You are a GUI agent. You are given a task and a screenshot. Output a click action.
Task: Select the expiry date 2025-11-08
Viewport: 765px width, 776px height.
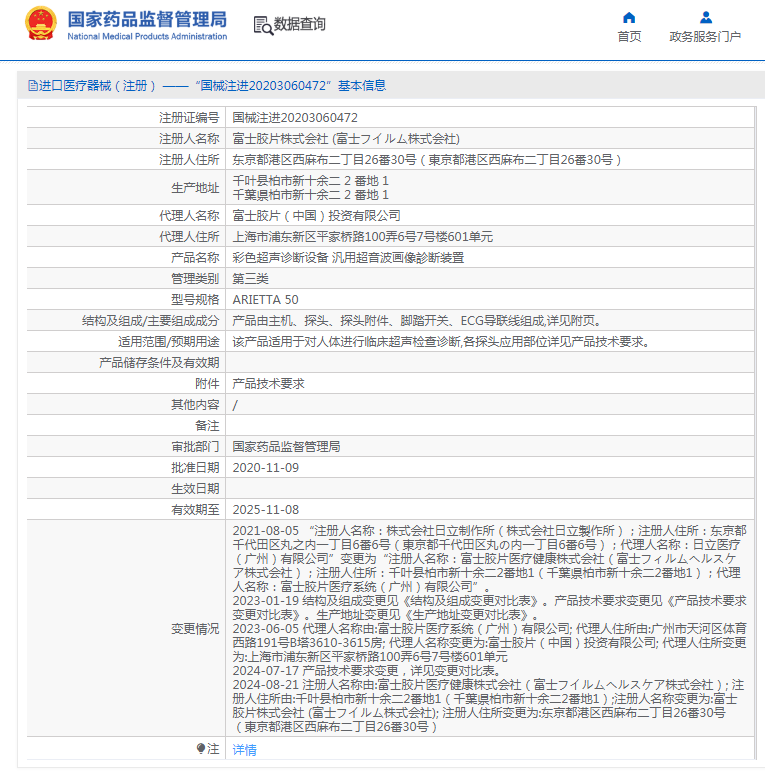click(266, 510)
